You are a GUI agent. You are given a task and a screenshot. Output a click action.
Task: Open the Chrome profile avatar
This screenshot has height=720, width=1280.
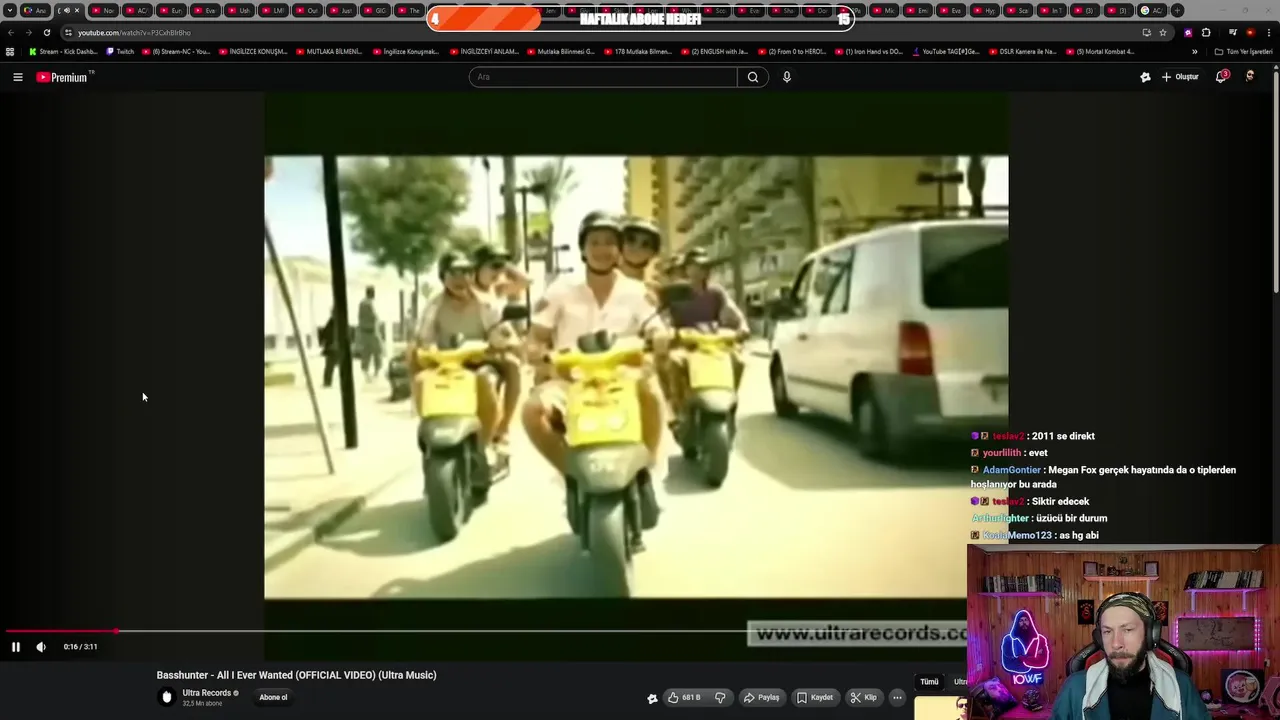coord(1250,32)
